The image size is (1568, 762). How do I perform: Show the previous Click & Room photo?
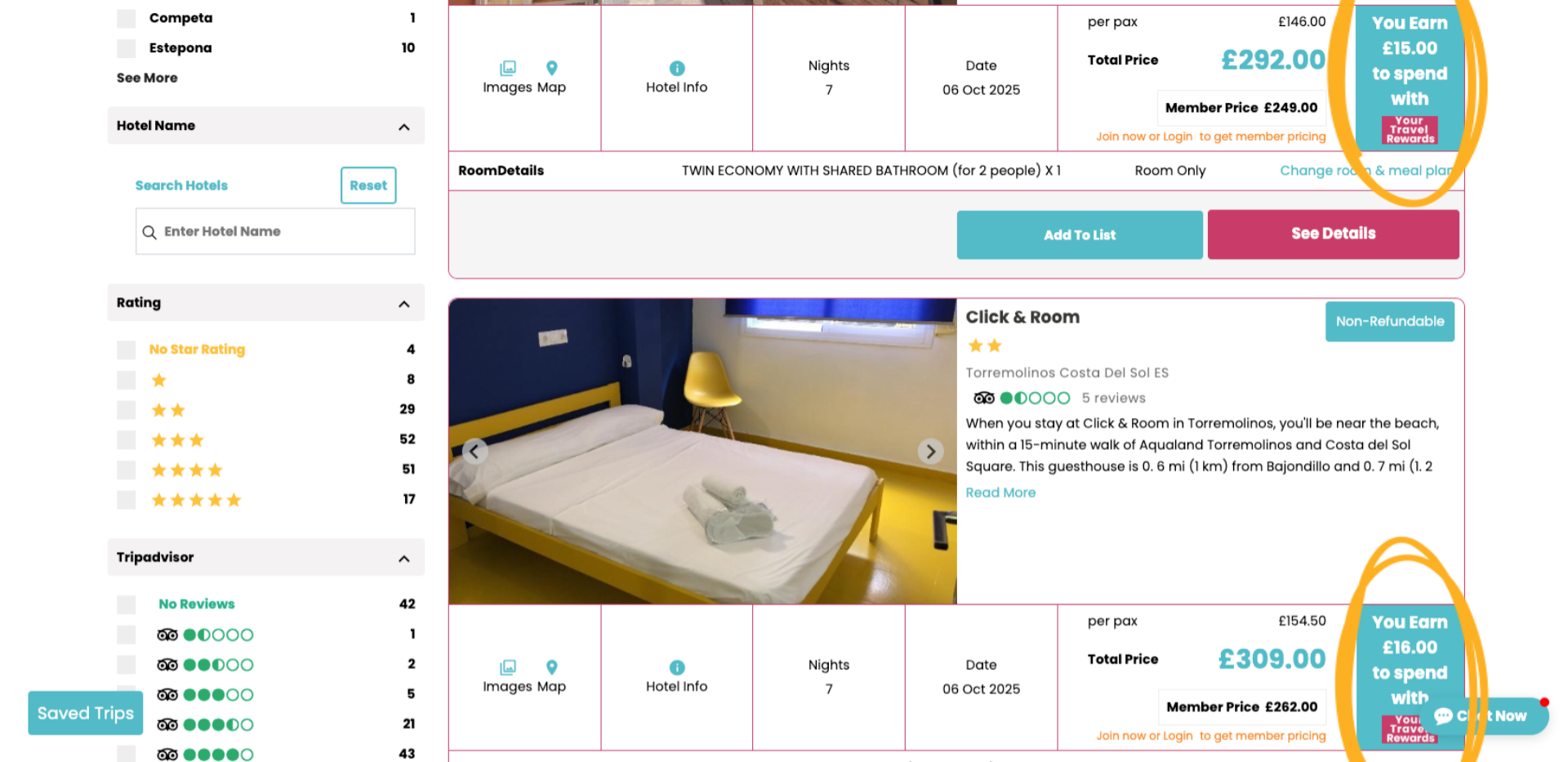tap(475, 451)
